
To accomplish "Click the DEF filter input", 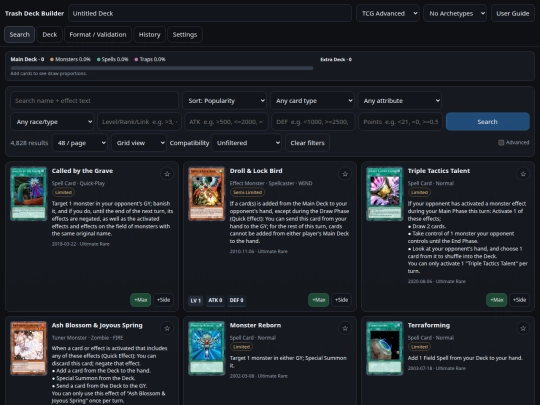I will tap(313, 122).
